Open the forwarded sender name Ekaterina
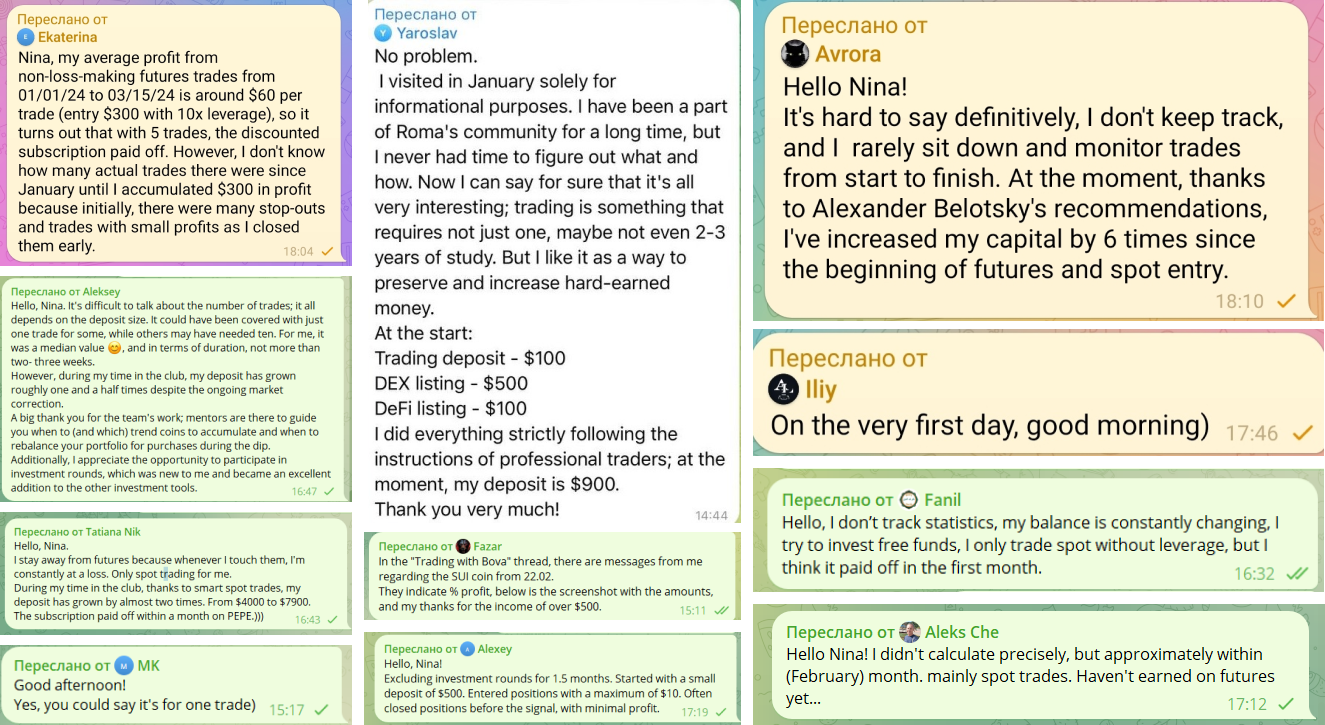 tap(67, 38)
